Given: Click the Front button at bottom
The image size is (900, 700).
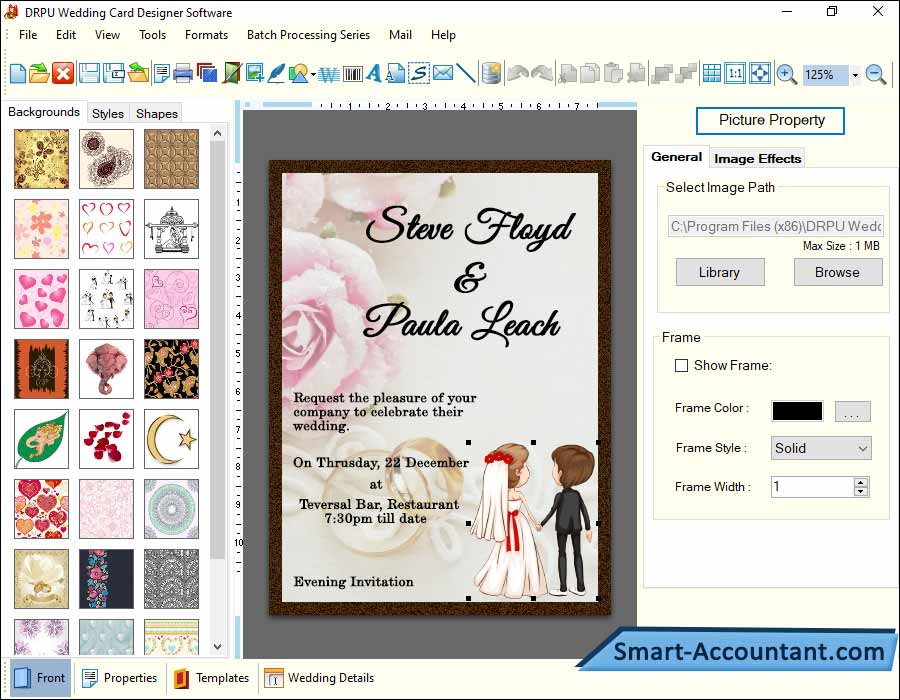Looking at the screenshot, I should click(40, 678).
